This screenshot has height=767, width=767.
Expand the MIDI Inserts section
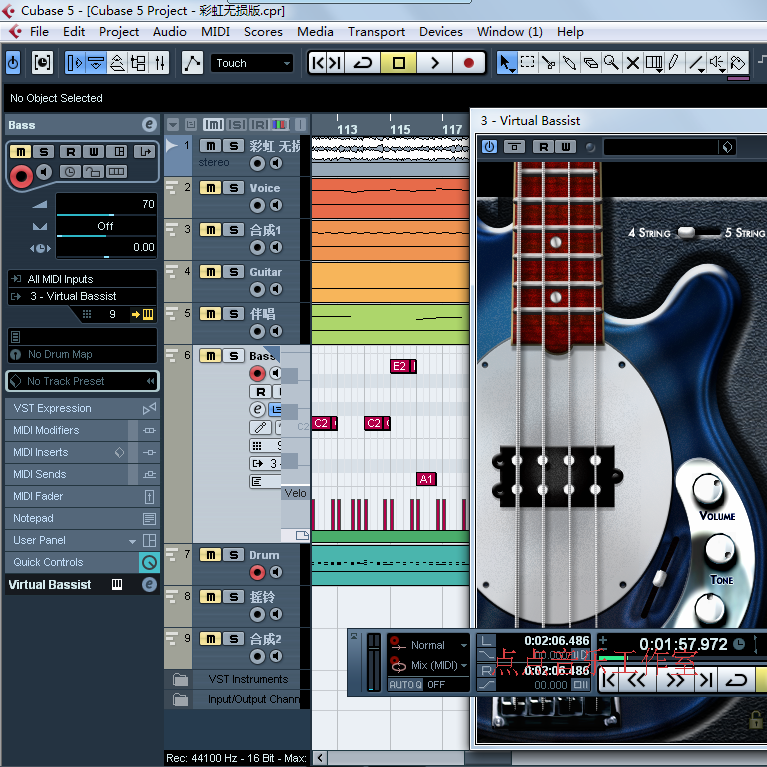pyautogui.click(x=82, y=452)
